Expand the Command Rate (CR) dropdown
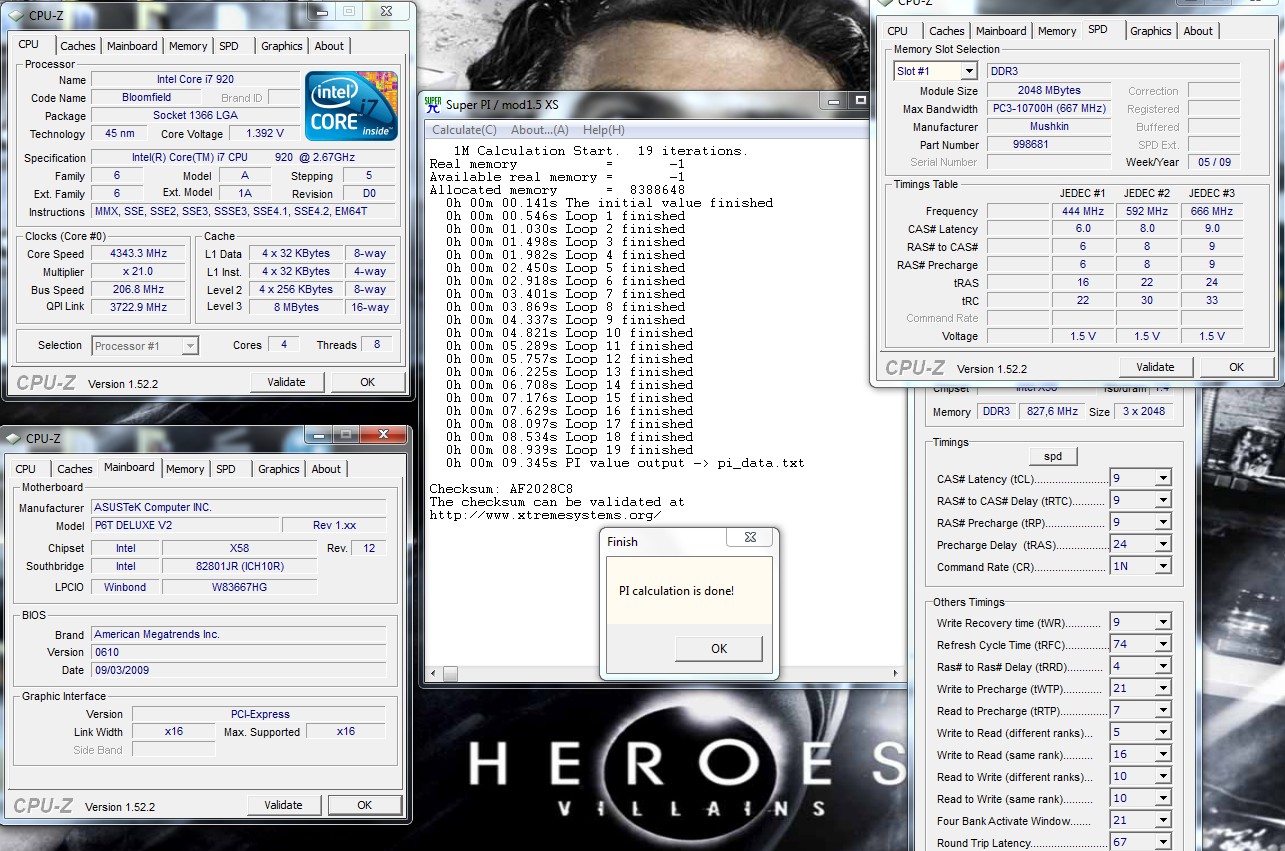The width and height of the screenshot is (1285, 851). [1163, 567]
